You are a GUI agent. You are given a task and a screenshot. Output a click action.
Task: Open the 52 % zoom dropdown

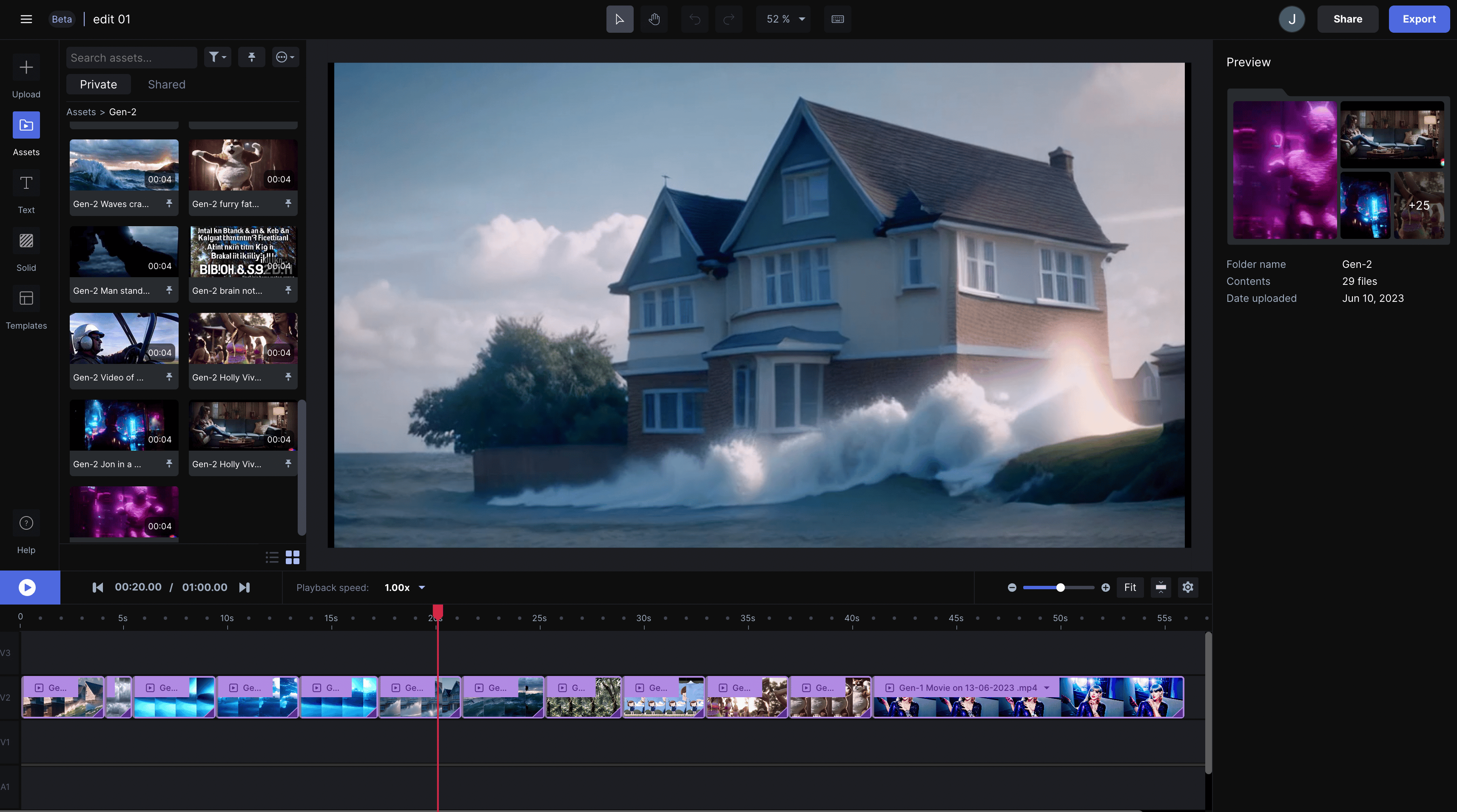click(x=784, y=19)
